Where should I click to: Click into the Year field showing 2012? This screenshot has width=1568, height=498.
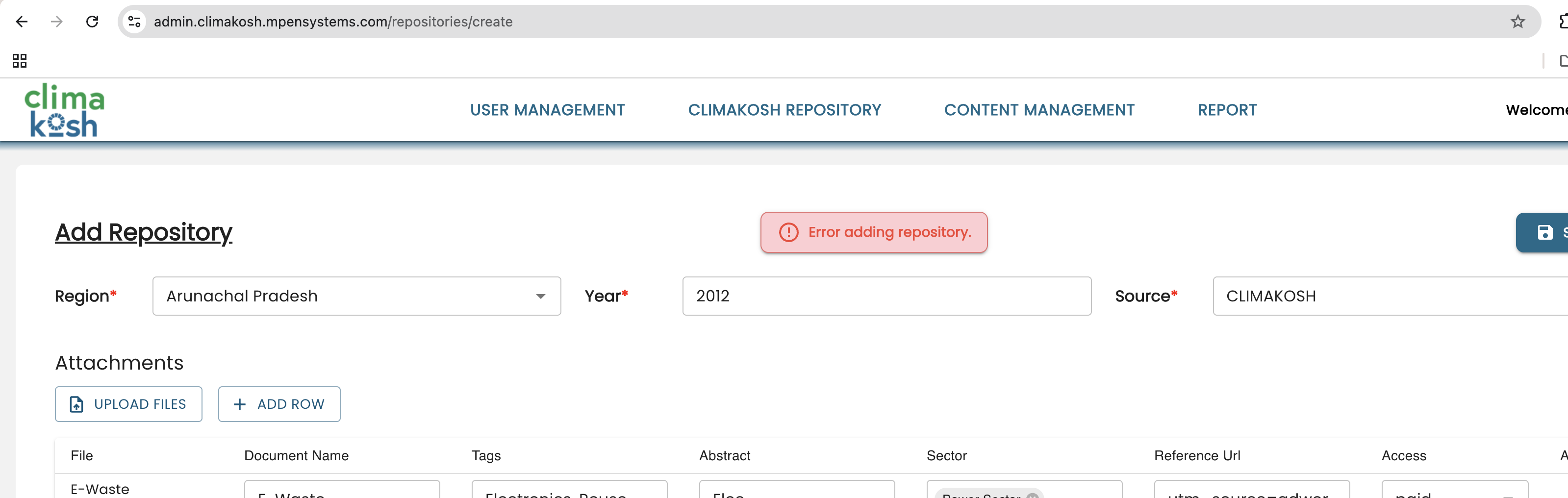pos(886,297)
